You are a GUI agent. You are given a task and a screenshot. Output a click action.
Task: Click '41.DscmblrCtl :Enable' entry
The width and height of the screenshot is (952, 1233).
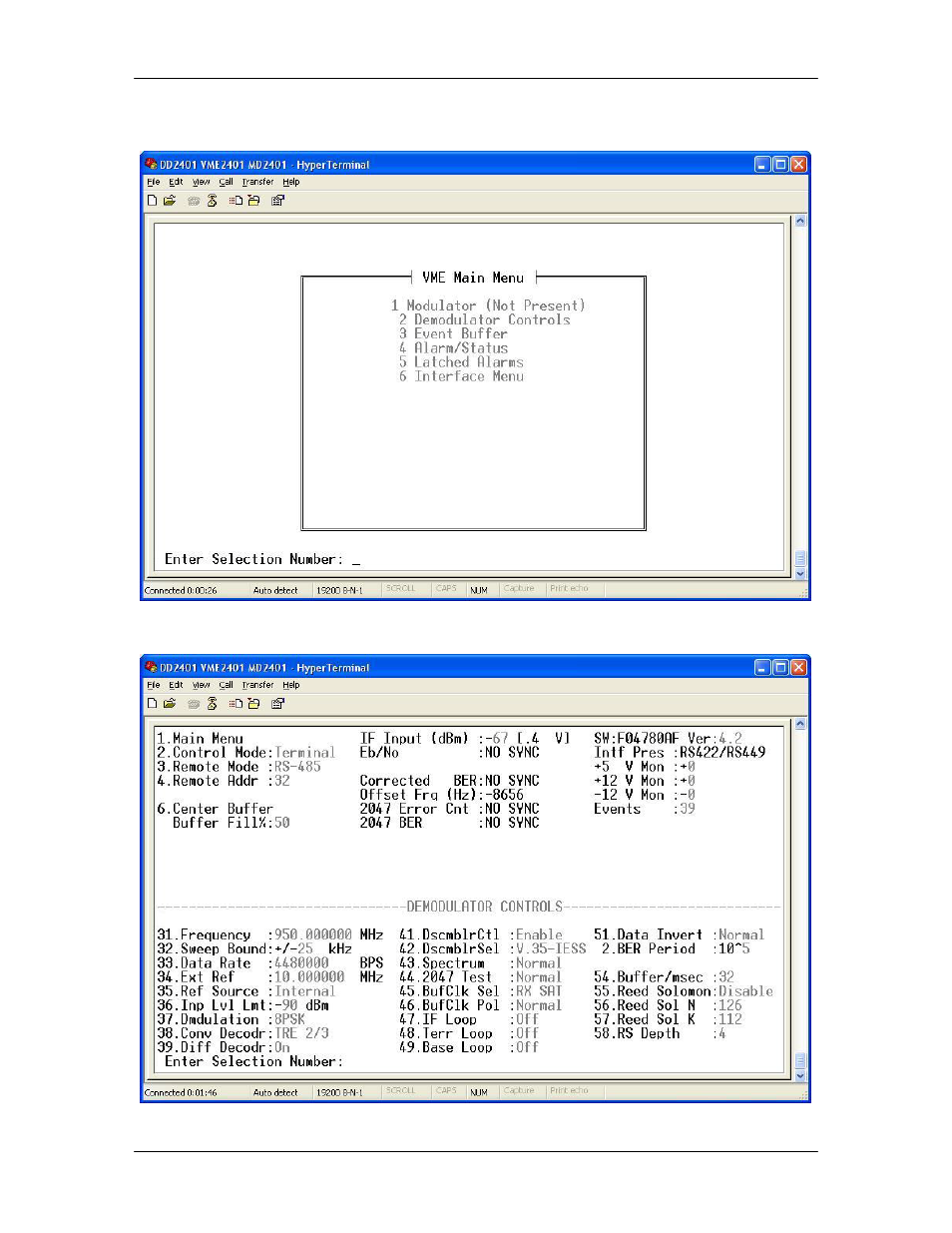[x=481, y=934]
